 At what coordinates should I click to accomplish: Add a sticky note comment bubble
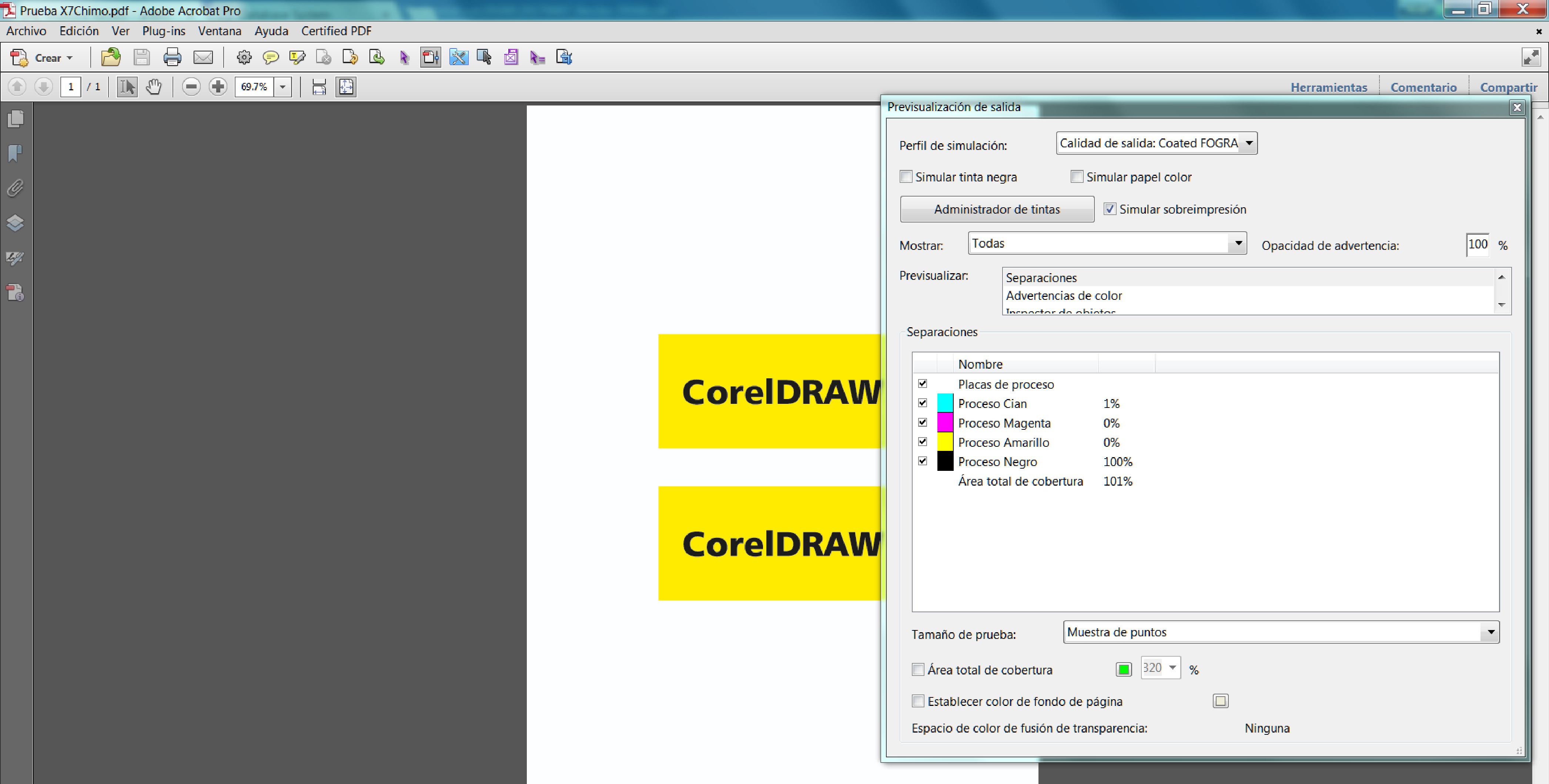(271, 57)
